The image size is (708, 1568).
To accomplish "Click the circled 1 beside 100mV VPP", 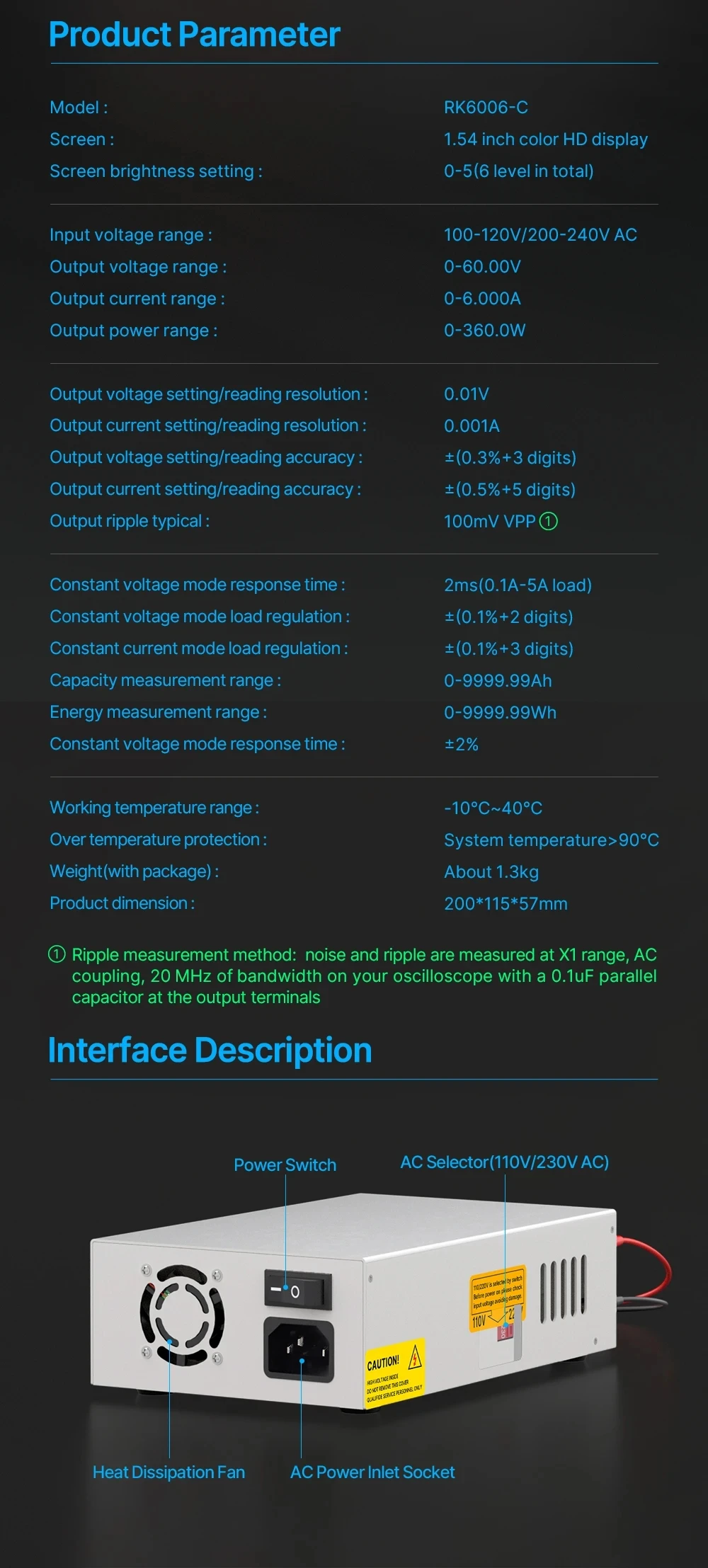I will tap(549, 522).
